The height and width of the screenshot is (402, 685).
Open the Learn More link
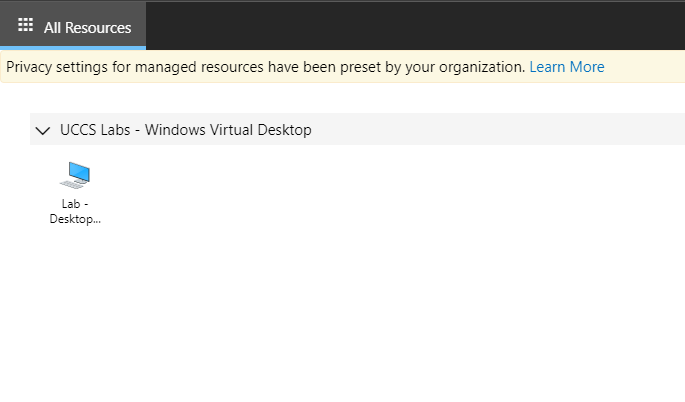pyautogui.click(x=567, y=67)
